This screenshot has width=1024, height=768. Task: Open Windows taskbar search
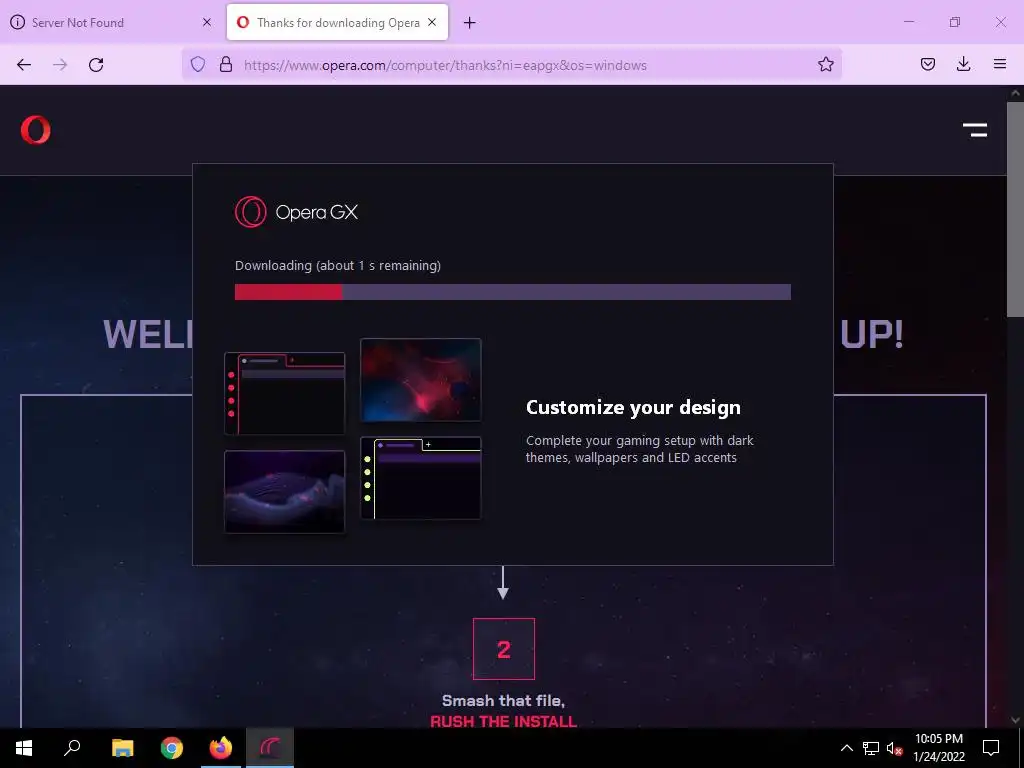coord(72,748)
